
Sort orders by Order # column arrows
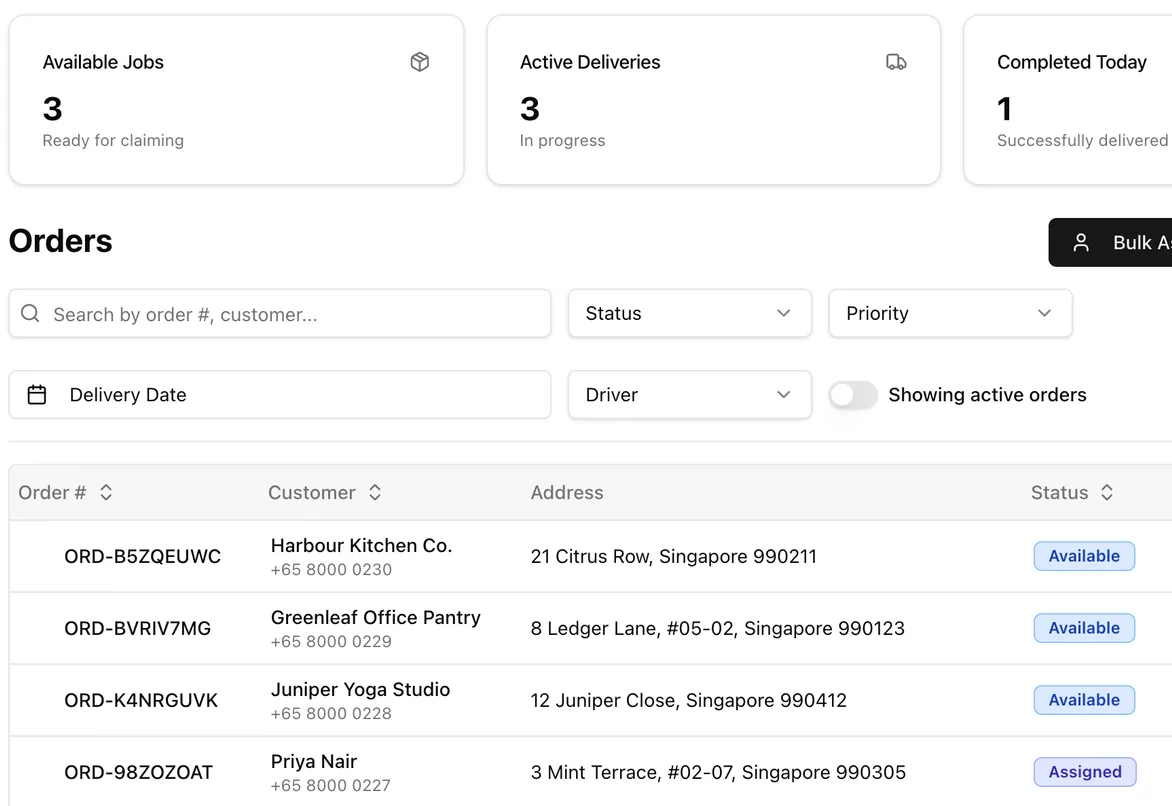106,492
